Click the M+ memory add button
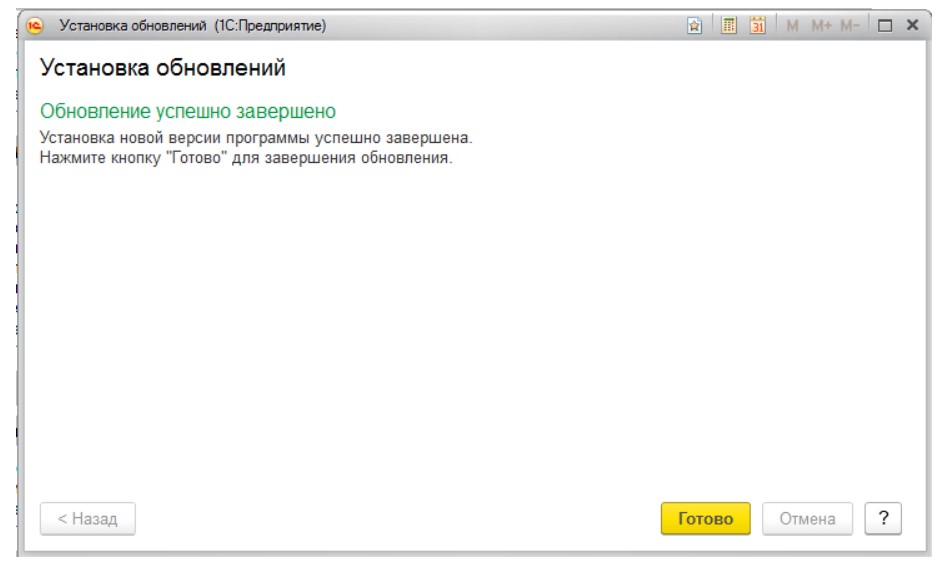945x569 pixels. coord(821,25)
